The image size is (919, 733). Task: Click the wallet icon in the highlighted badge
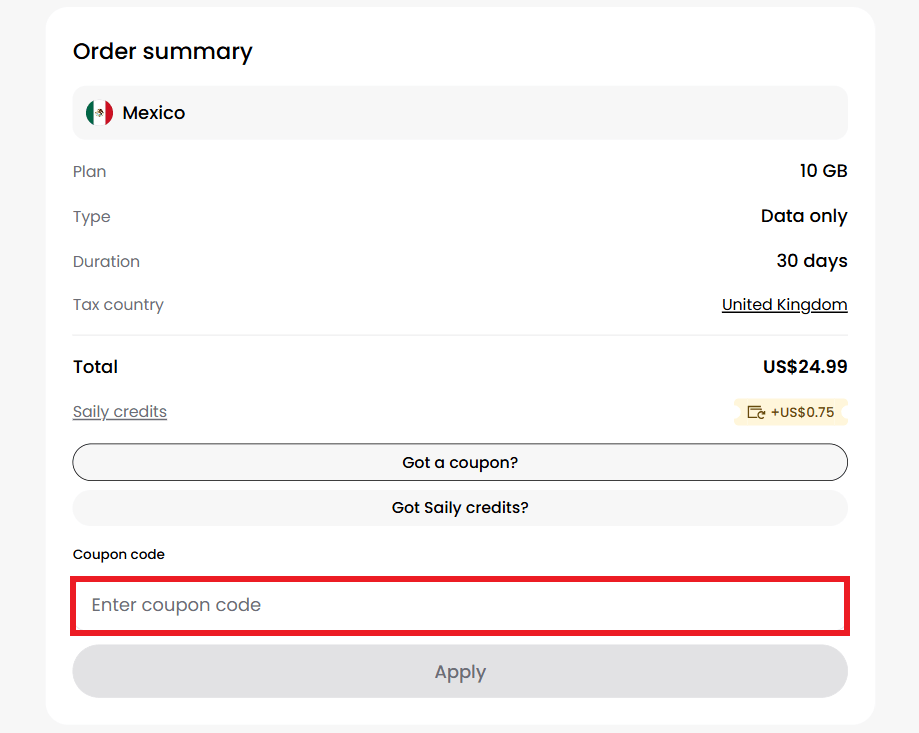coord(756,412)
